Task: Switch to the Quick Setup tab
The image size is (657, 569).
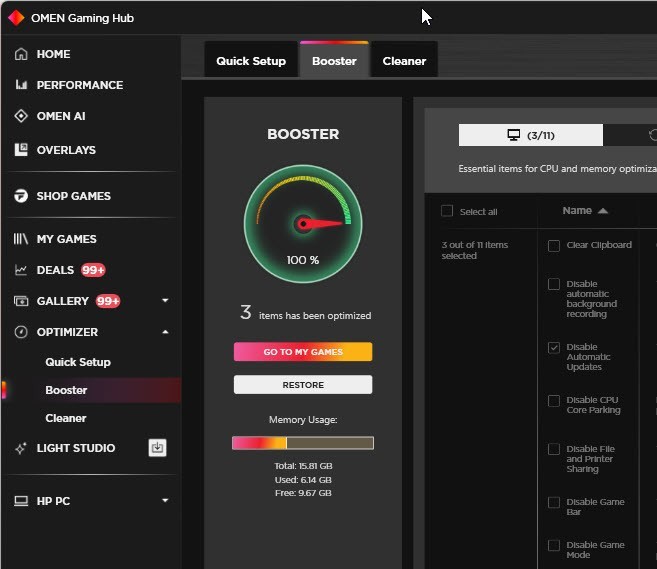Action: pyautogui.click(x=251, y=61)
